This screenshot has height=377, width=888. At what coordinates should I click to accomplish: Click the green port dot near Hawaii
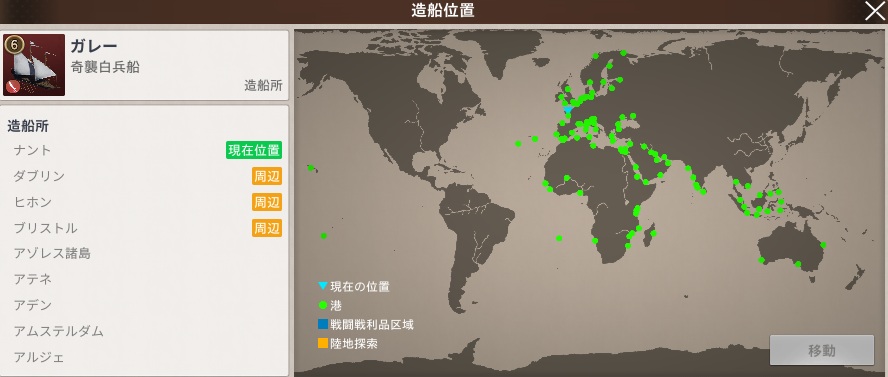click(310, 168)
